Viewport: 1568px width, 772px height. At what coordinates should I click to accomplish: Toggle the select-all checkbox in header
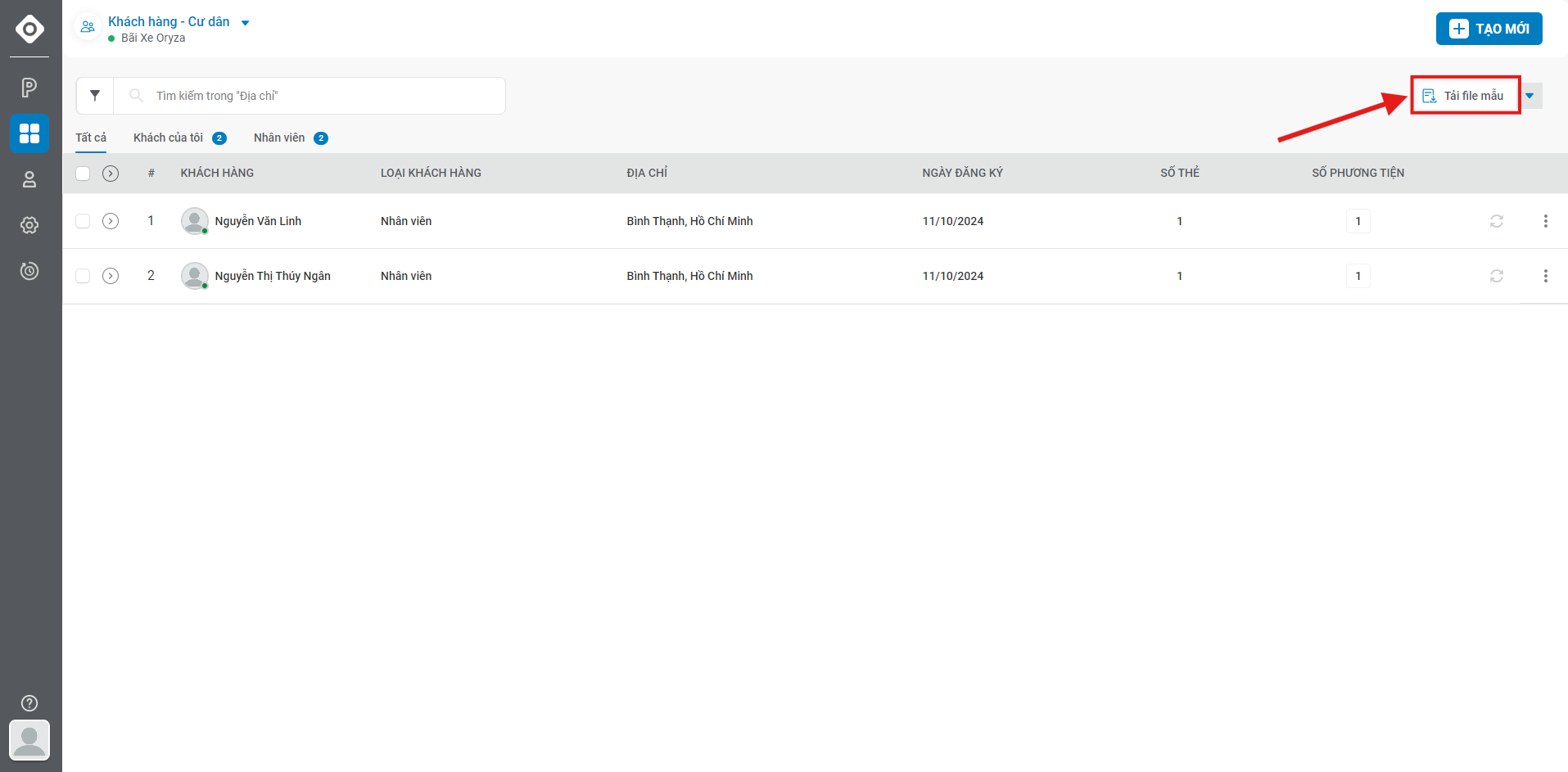(x=83, y=174)
